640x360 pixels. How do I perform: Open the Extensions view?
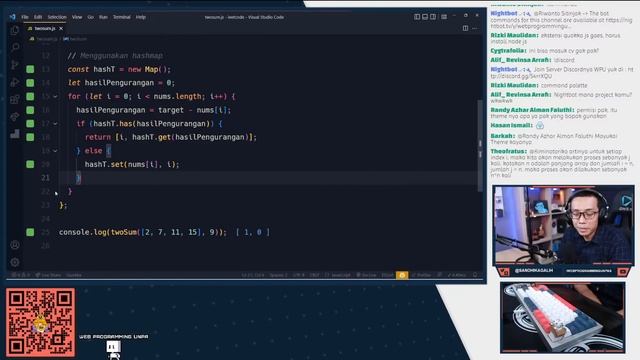[15, 99]
